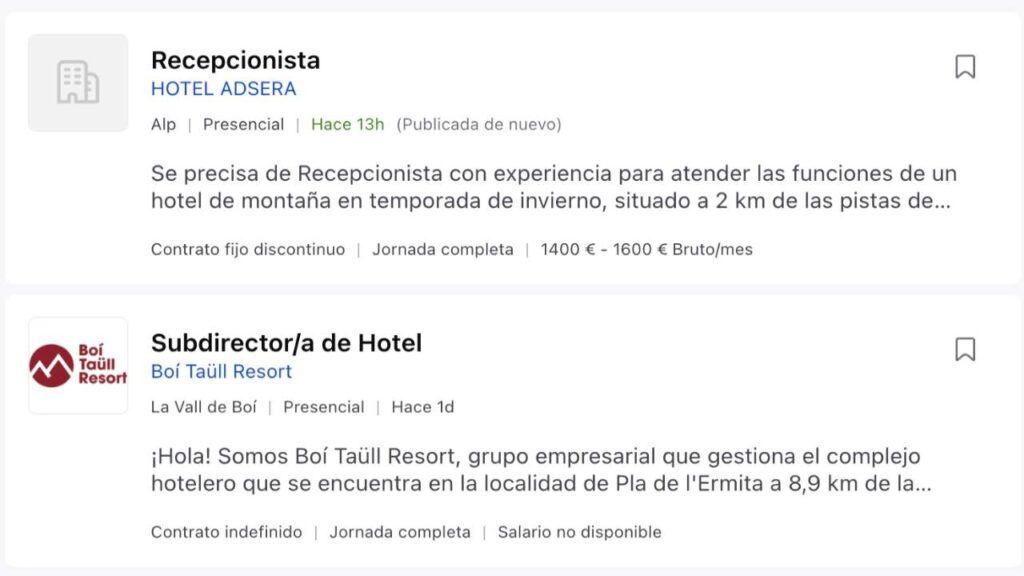
Task: Click the Alp location label
Action: pos(163,124)
